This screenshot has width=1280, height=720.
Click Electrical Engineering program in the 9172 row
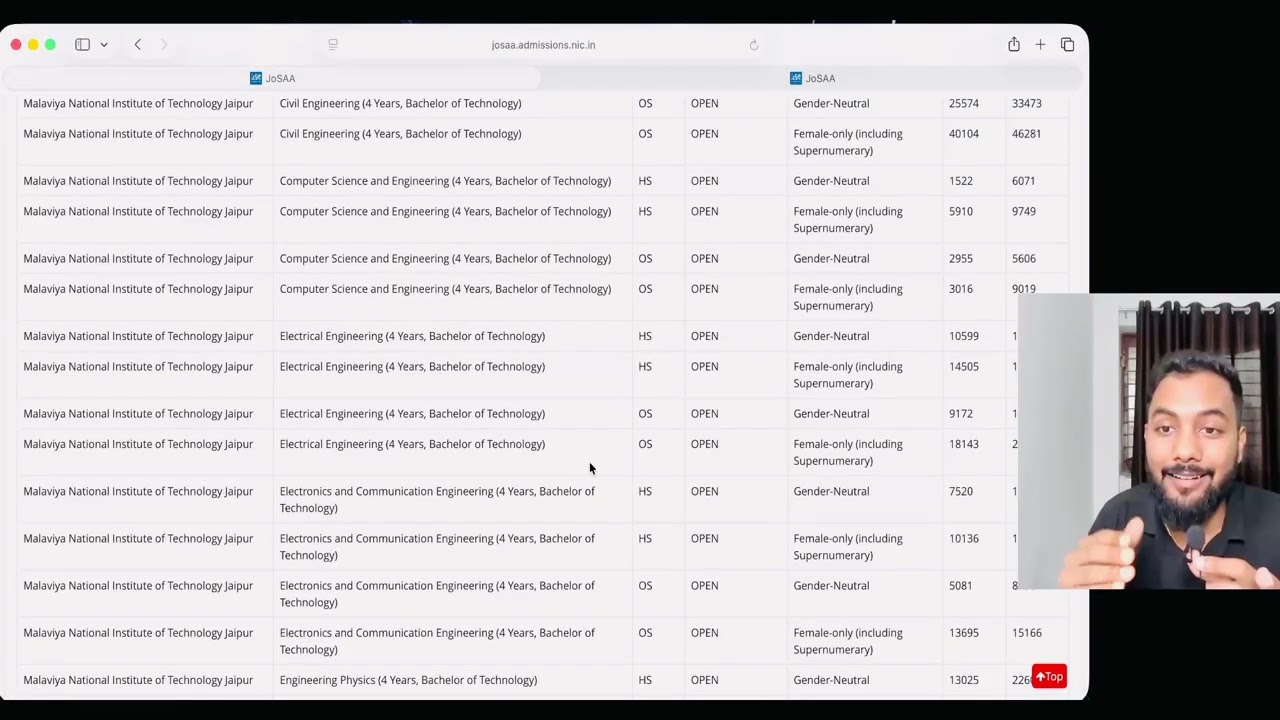tap(412, 414)
